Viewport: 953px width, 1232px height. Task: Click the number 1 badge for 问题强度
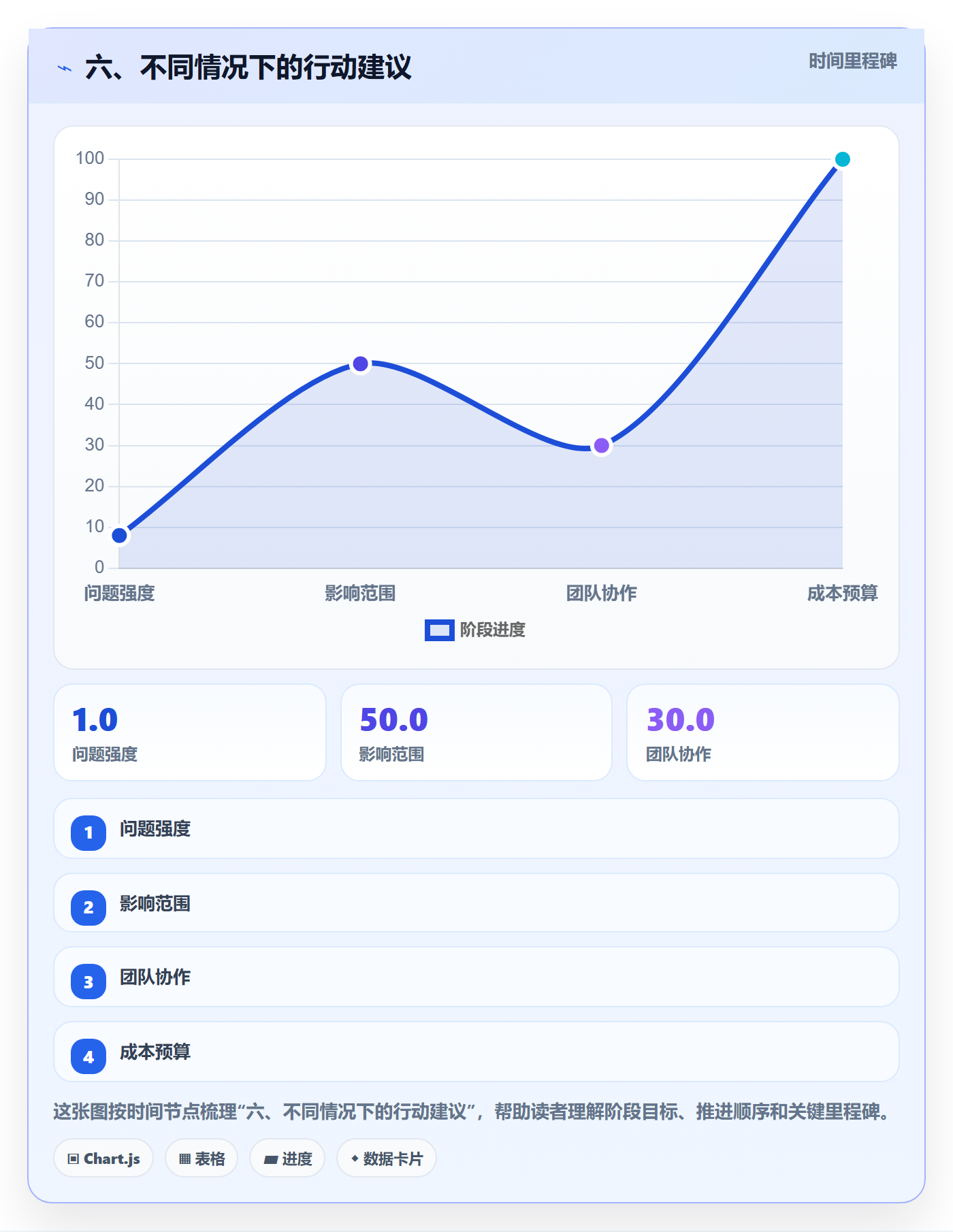point(88,832)
